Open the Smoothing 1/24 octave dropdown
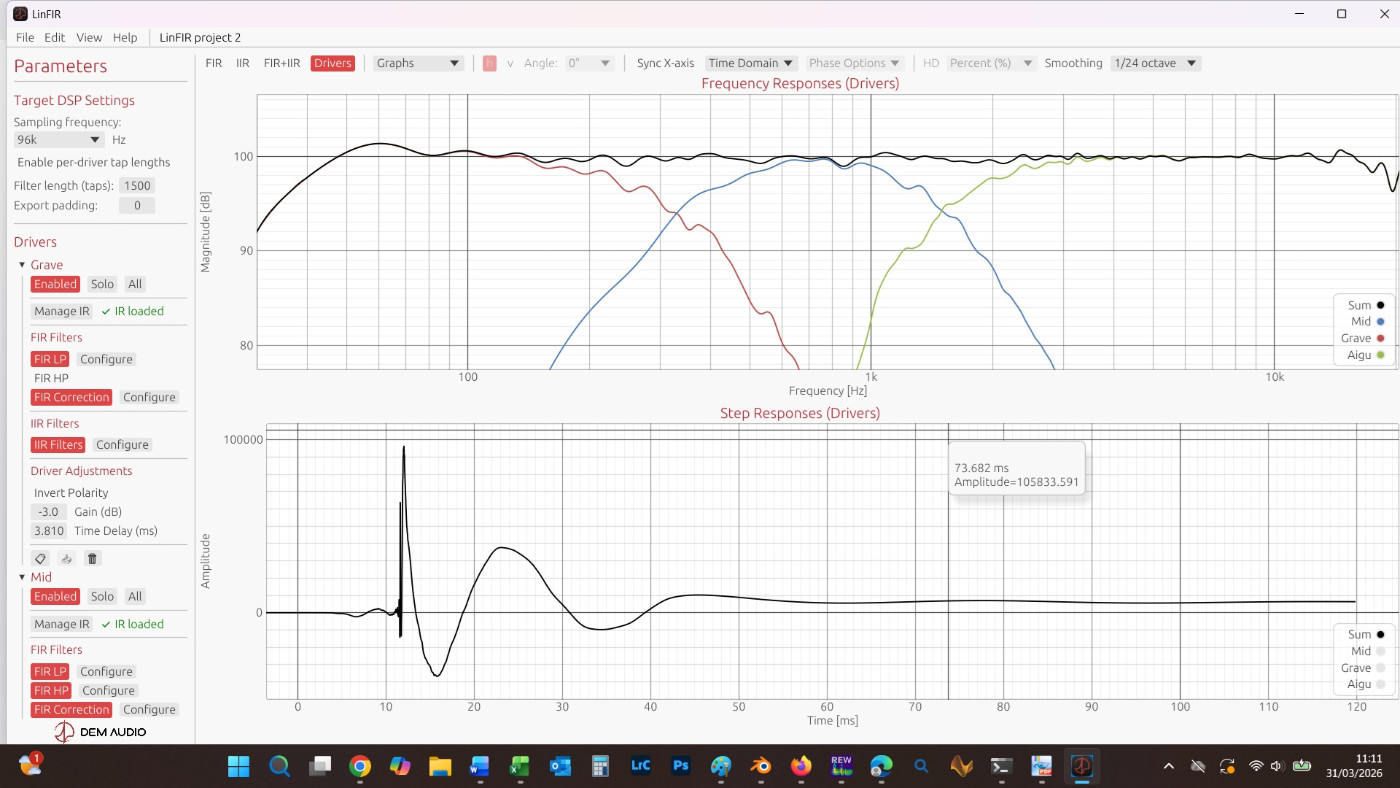 coord(1155,63)
